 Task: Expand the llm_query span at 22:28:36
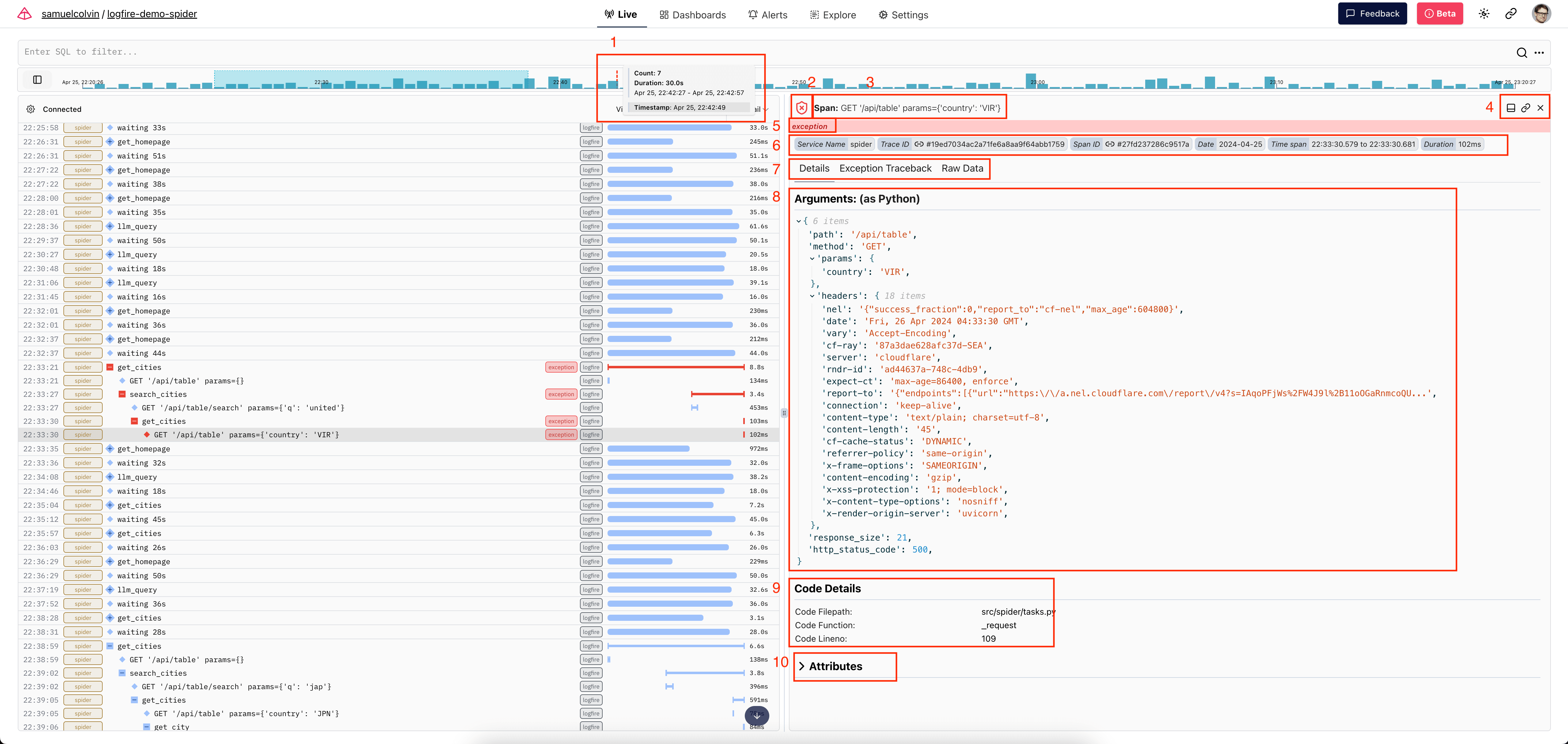[110, 226]
